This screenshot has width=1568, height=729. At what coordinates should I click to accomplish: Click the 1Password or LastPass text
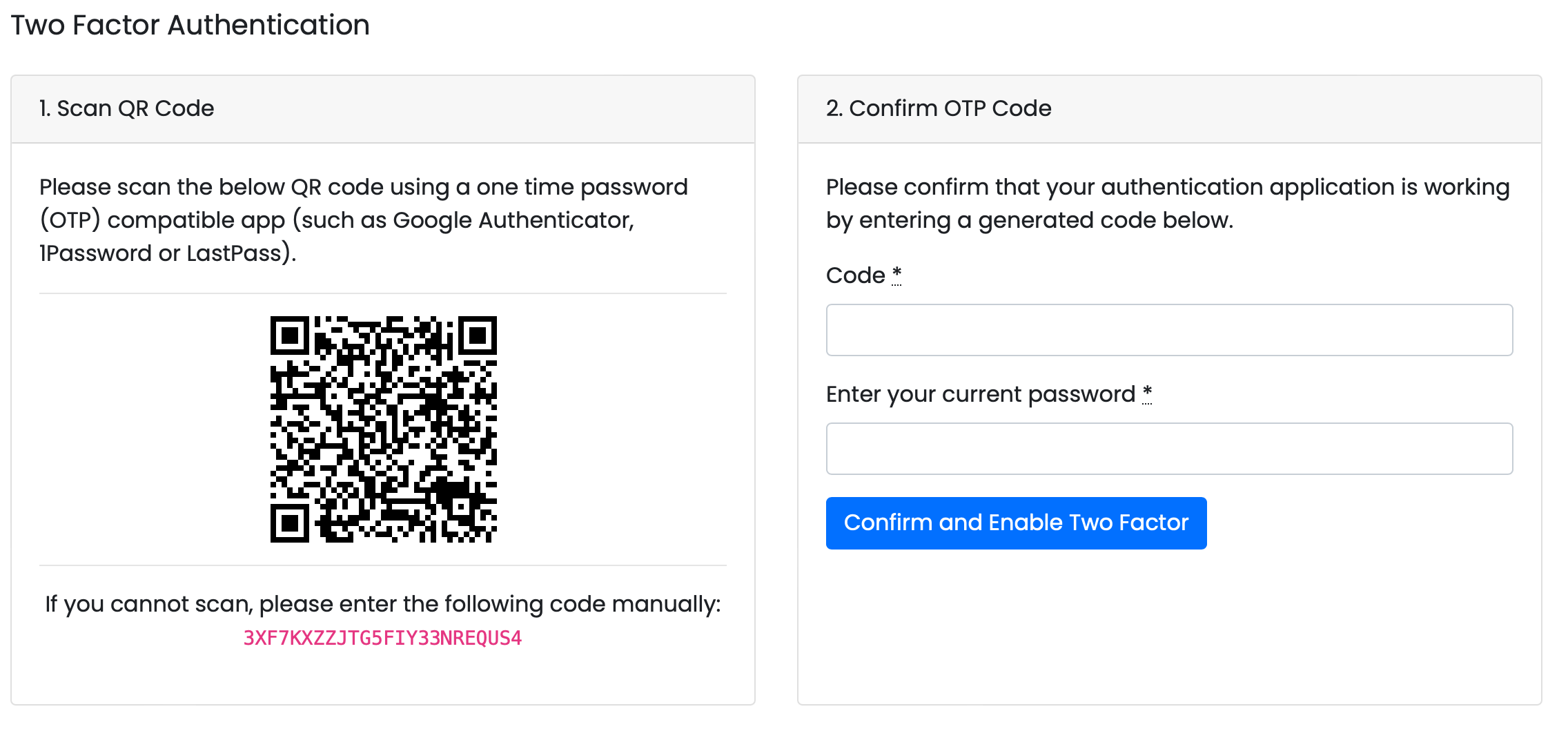point(167,253)
